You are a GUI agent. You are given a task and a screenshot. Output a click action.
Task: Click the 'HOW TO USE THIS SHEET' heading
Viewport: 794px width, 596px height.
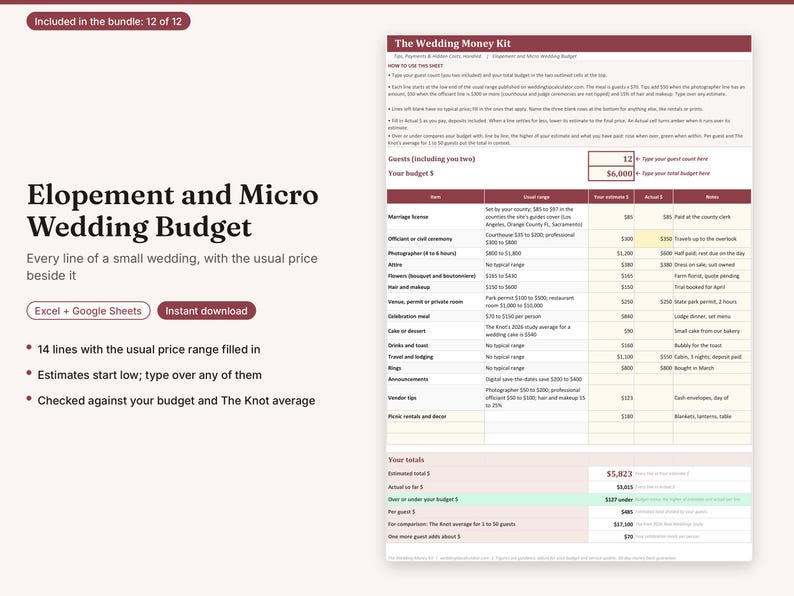(x=415, y=66)
